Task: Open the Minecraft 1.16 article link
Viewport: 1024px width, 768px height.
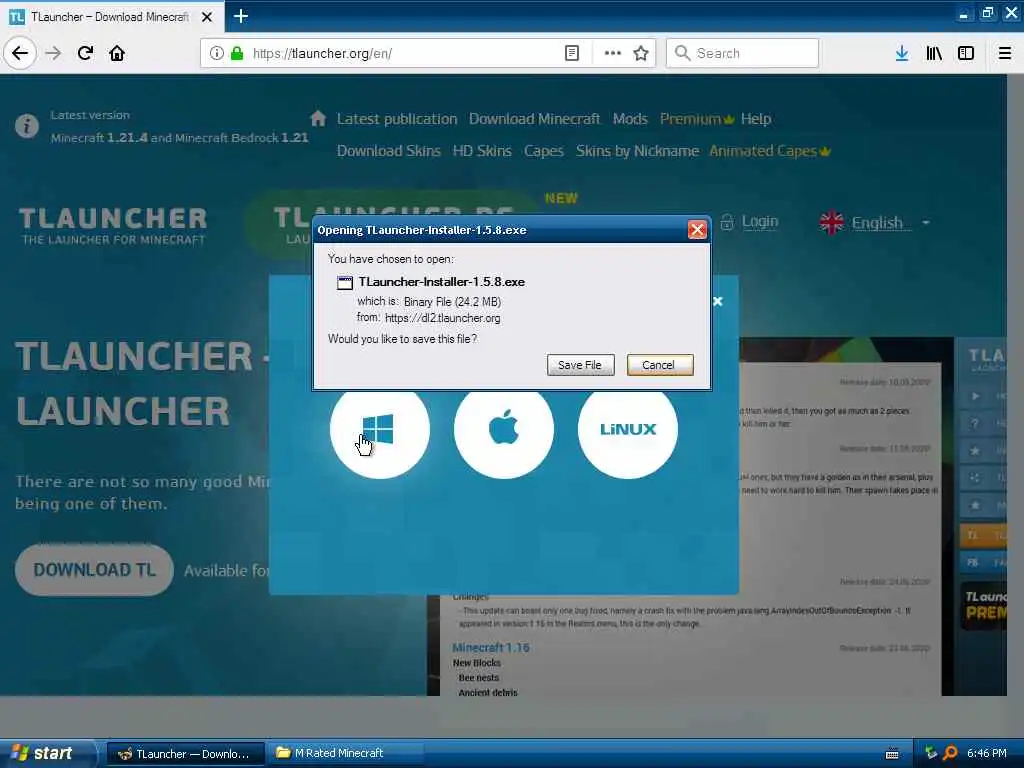Action: point(490,647)
